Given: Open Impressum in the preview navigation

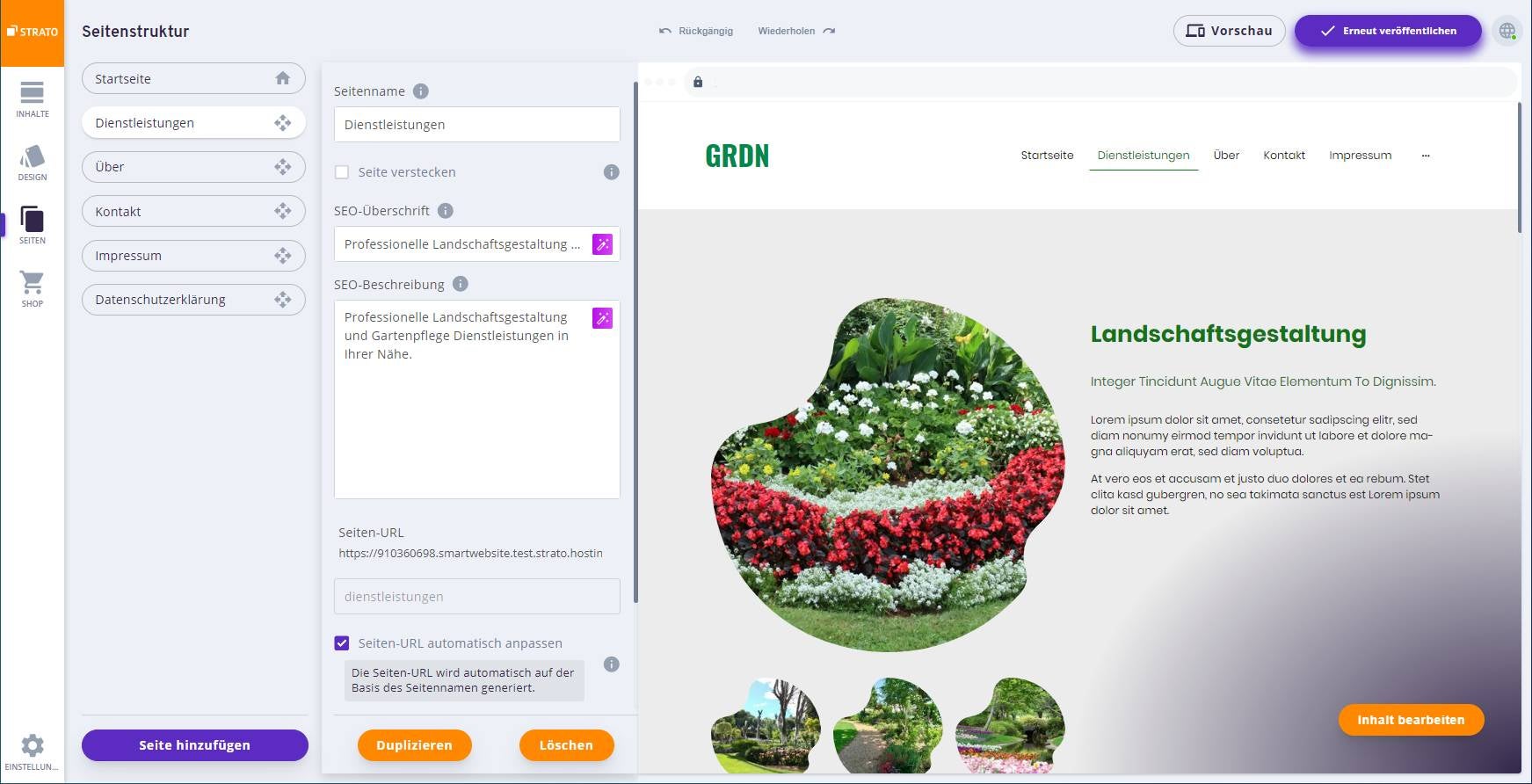Looking at the screenshot, I should [x=1360, y=156].
